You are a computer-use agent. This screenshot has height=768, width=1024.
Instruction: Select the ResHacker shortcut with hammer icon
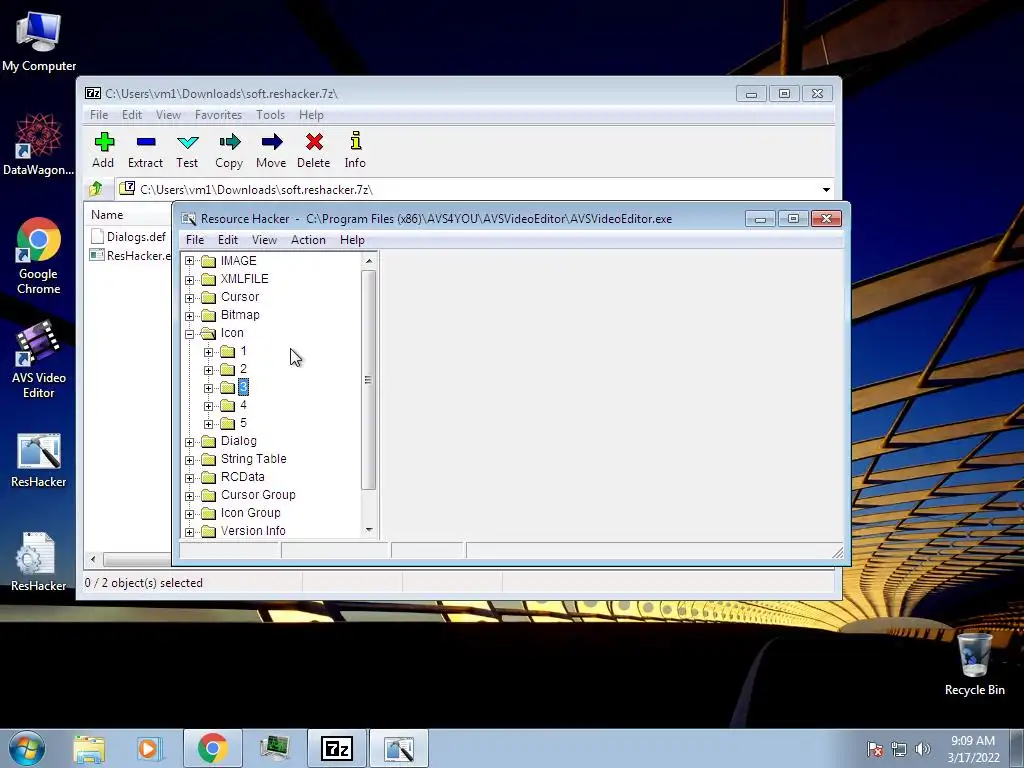[39, 460]
